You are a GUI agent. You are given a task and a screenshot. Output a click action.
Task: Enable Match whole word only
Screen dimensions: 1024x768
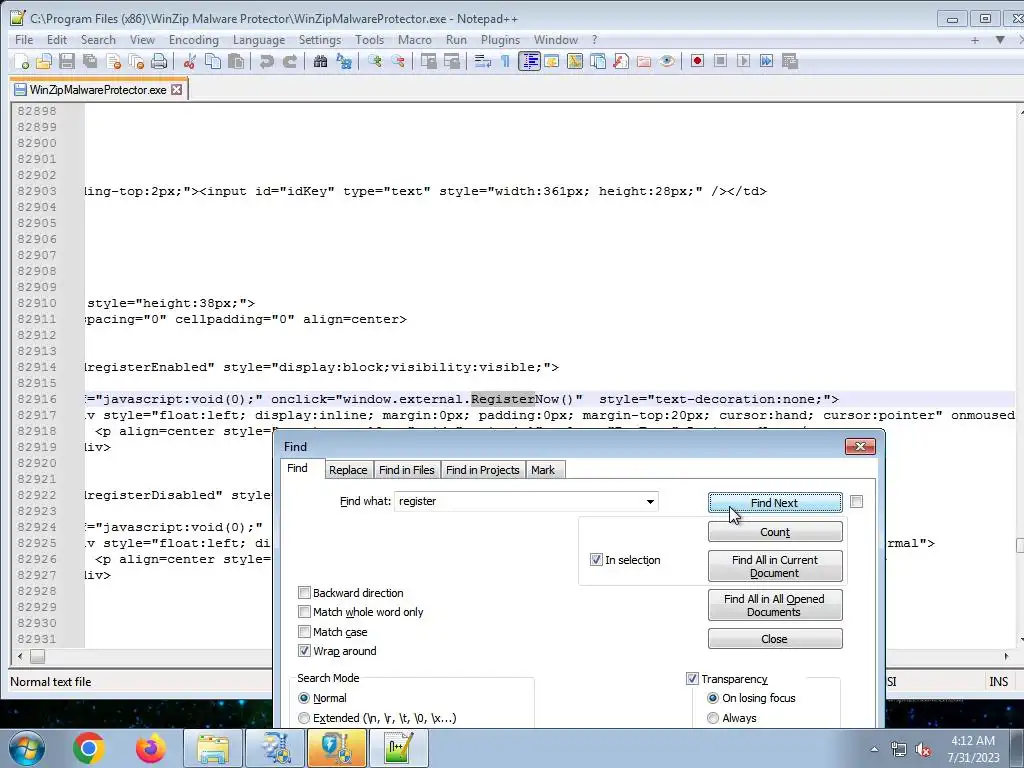click(304, 612)
